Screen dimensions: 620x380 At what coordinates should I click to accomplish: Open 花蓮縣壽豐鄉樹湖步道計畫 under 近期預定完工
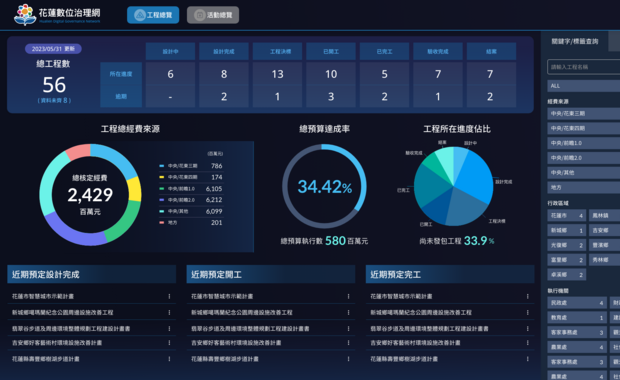coord(404,359)
